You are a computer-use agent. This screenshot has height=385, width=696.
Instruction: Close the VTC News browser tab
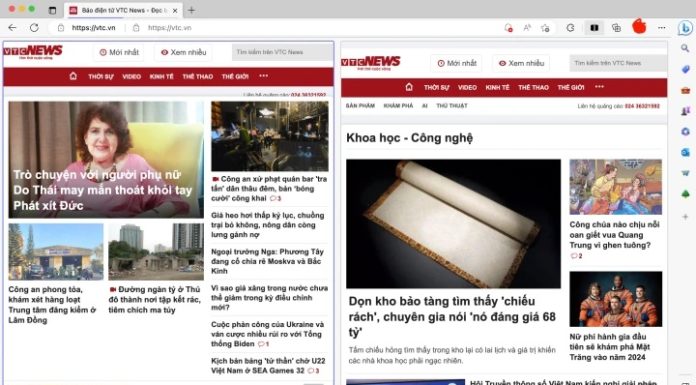(x=175, y=10)
